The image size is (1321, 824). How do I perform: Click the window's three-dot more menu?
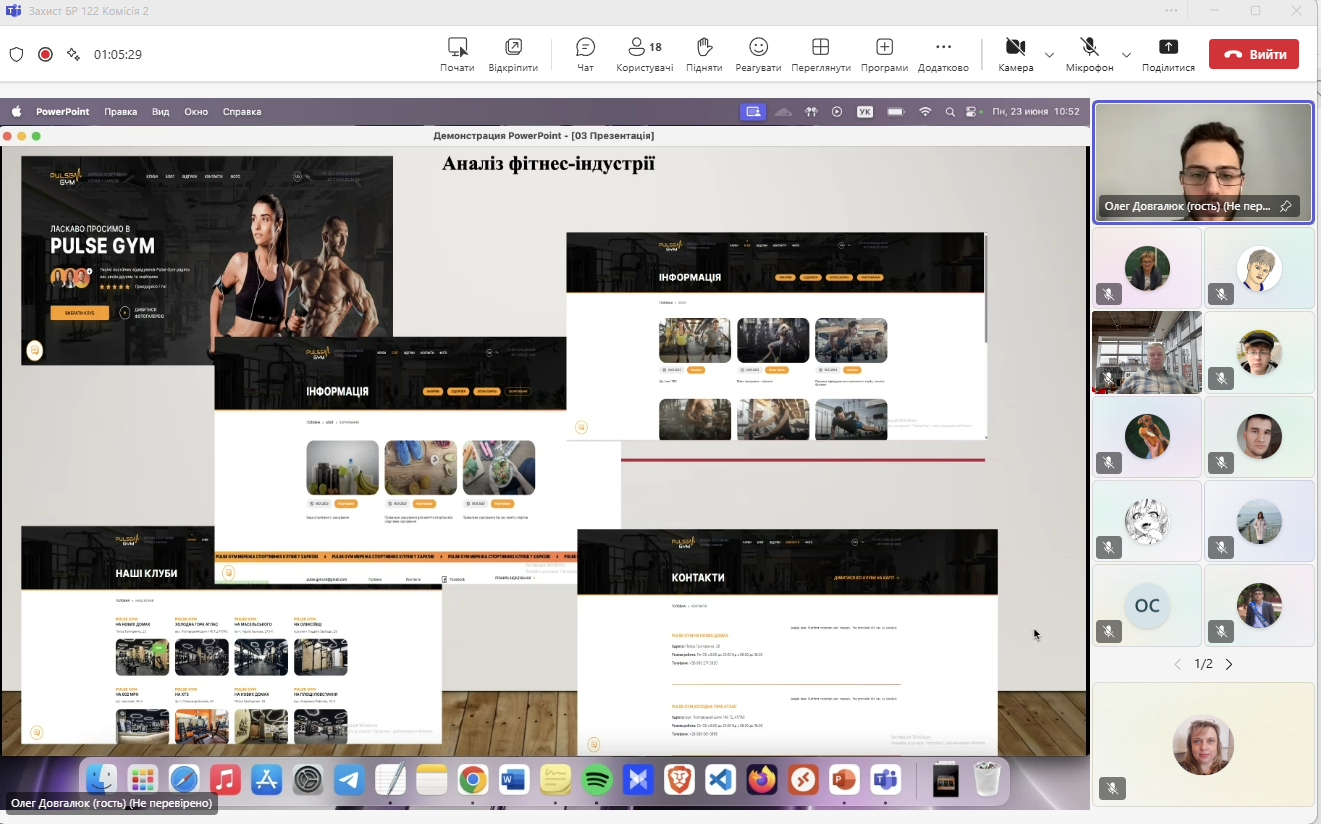pyautogui.click(x=1171, y=11)
